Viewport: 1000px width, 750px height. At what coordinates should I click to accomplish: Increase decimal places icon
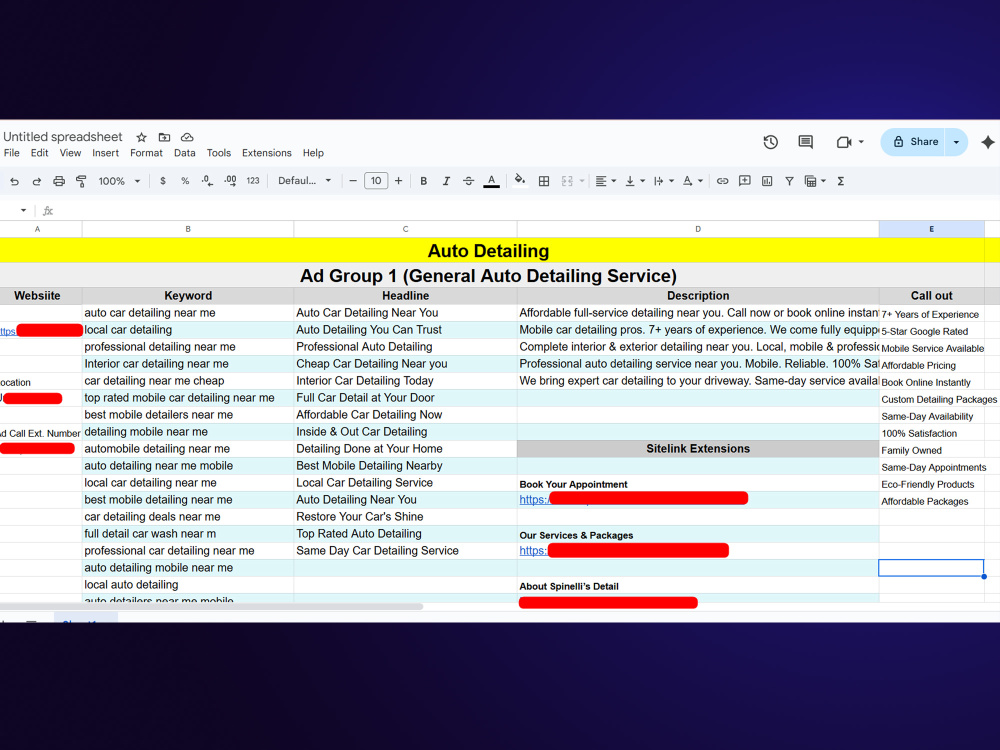pos(230,181)
